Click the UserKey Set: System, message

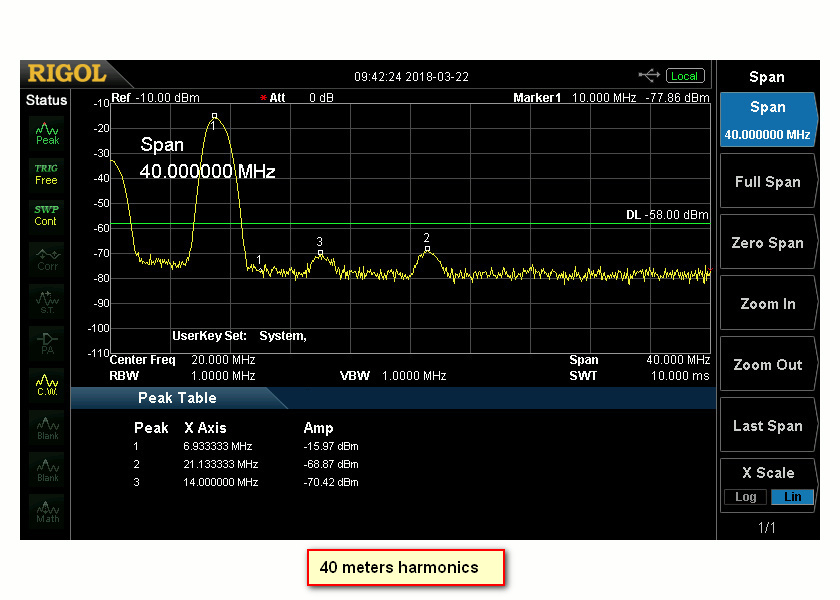click(239, 336)
